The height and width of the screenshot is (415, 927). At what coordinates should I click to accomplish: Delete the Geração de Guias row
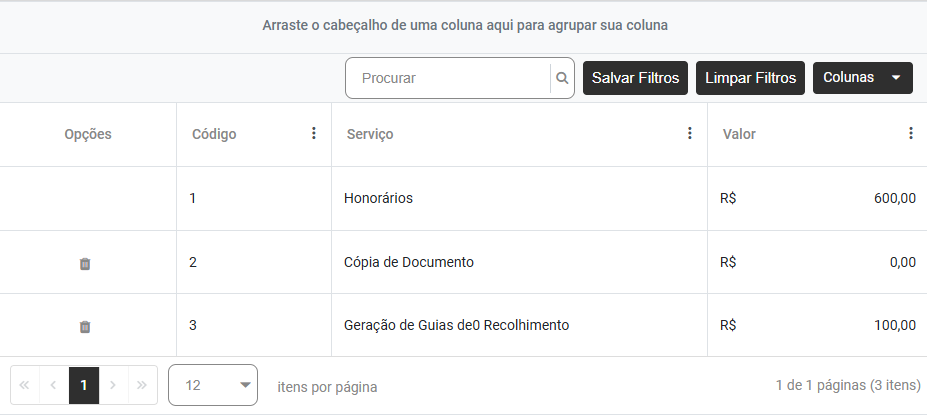coord(85,327)
